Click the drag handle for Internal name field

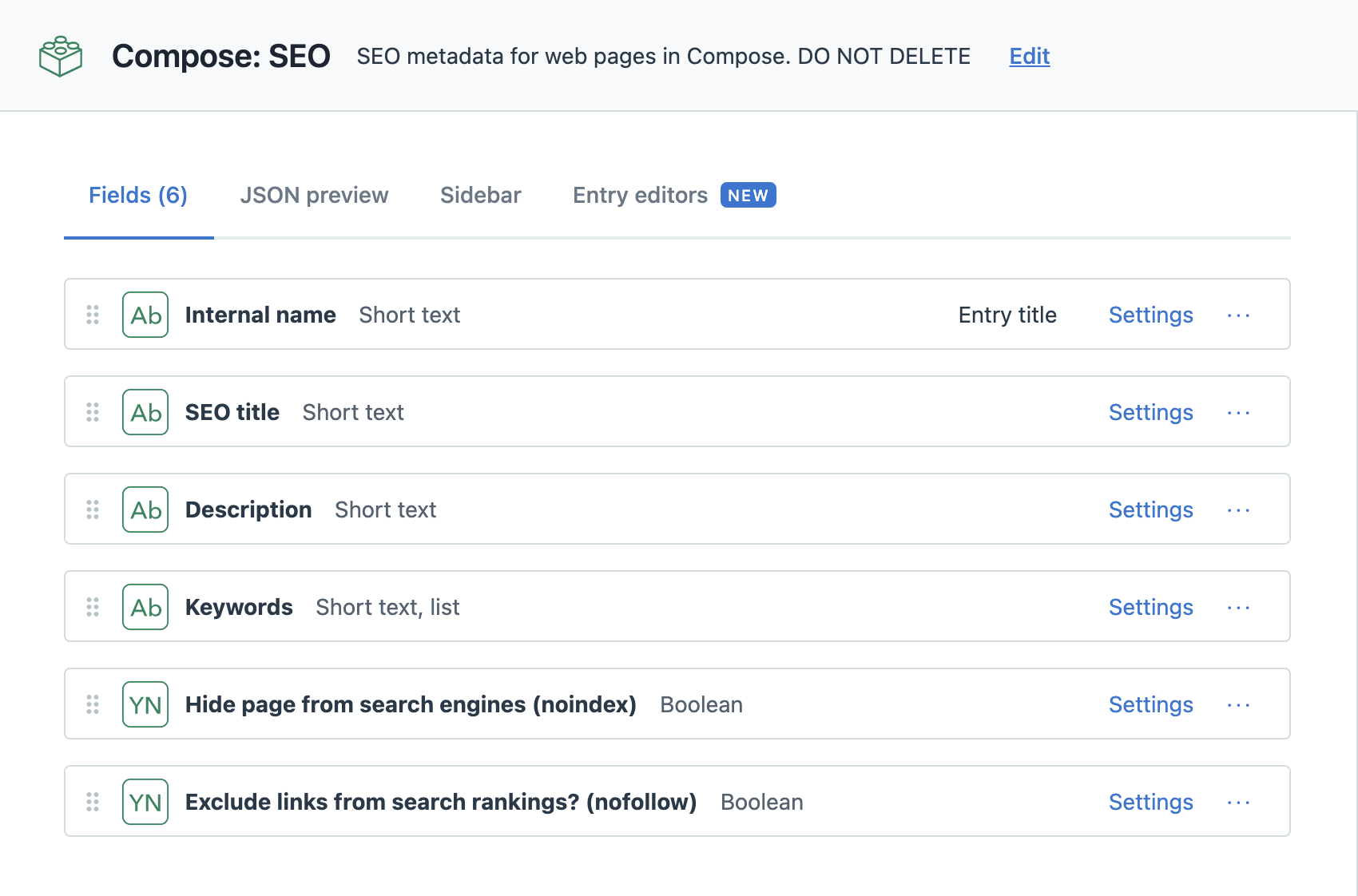click(93, 315)
